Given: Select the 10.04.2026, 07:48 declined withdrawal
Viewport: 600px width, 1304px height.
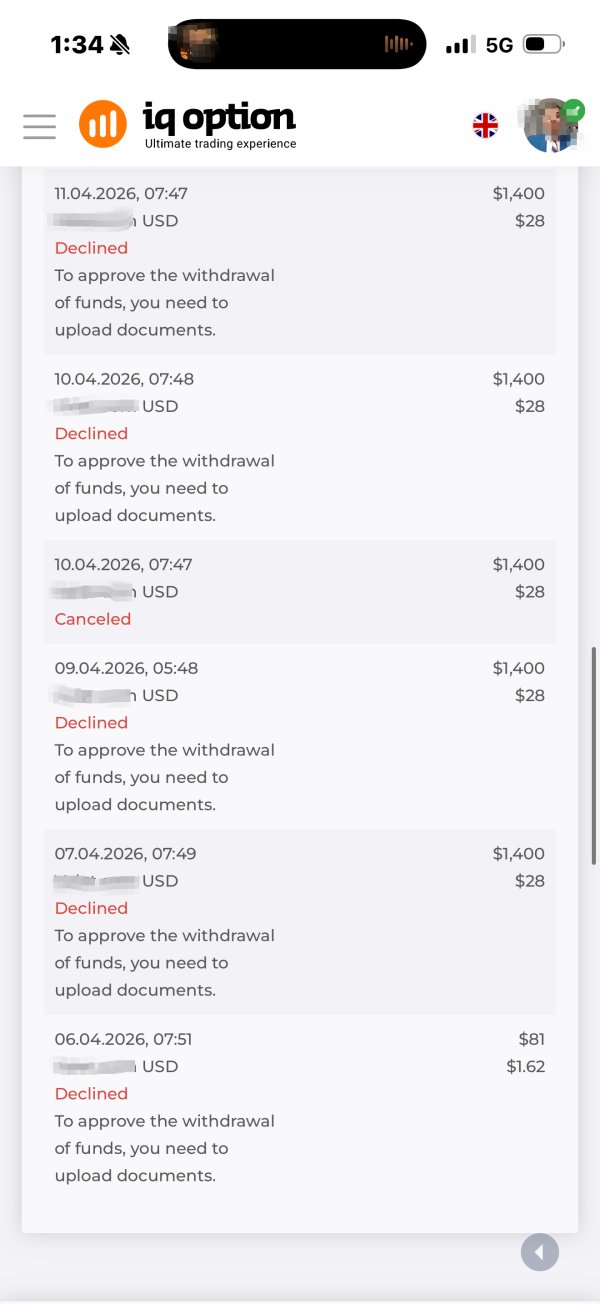Looking at the screenshot, I should pyautogui.click(x=299, y=447).
